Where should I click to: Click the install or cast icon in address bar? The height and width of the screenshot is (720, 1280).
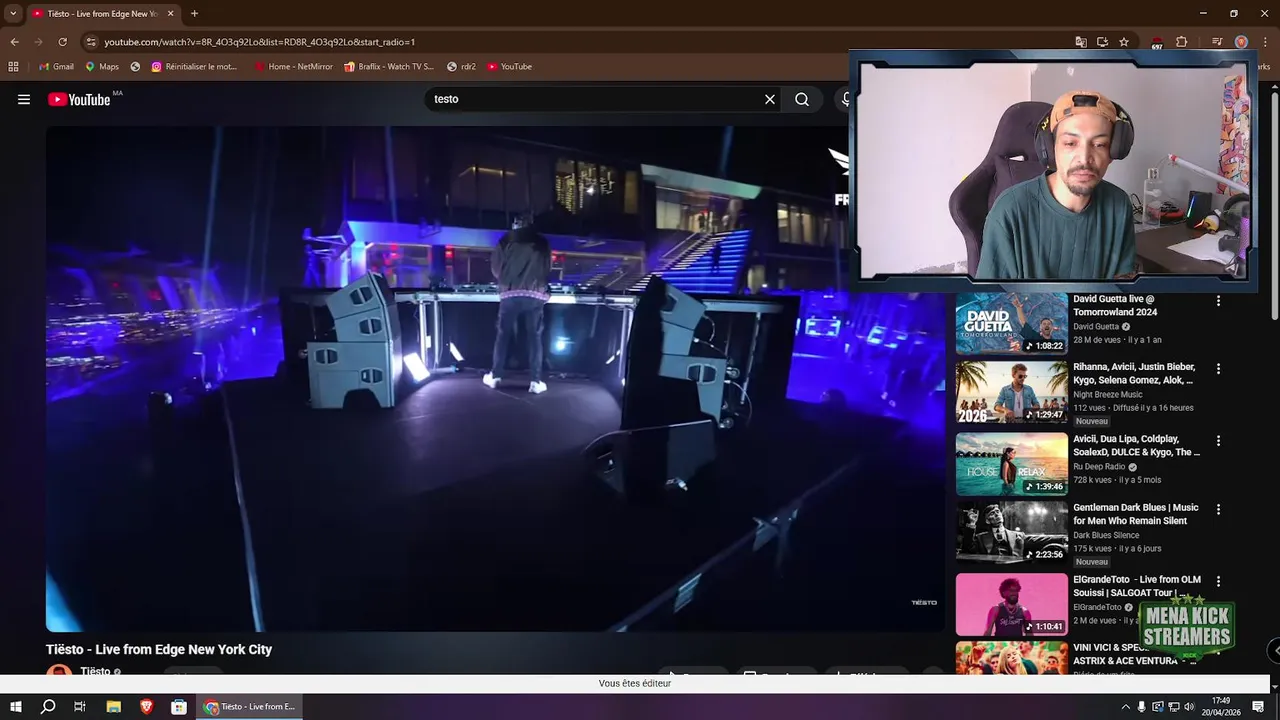coord(1102,42)
